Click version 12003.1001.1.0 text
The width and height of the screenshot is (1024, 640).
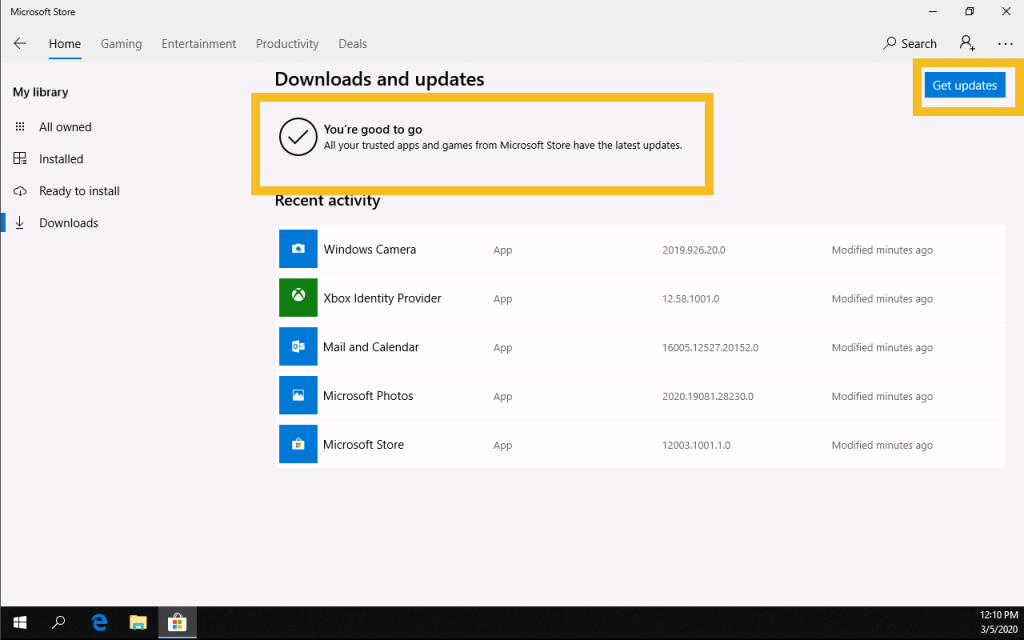[x=696, y=445]
